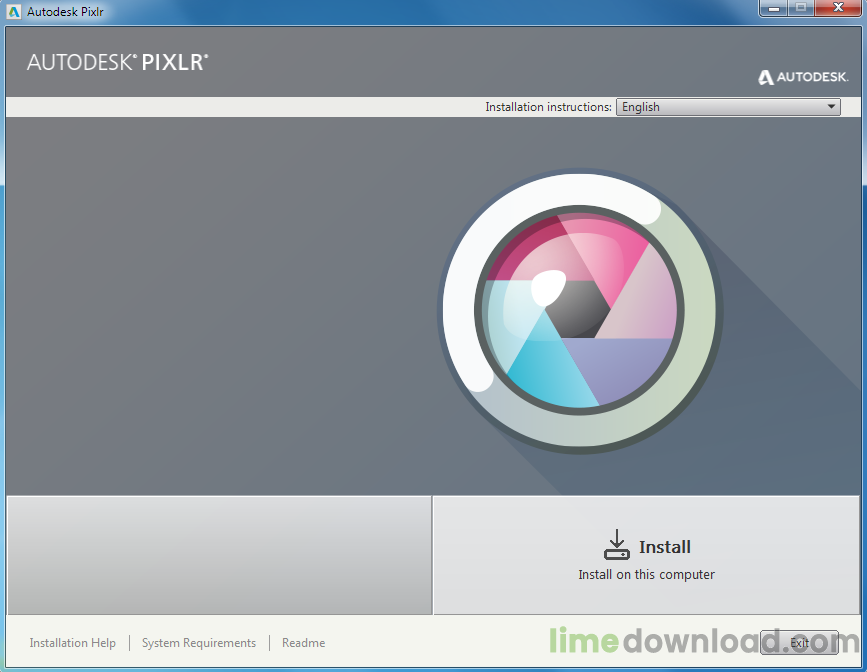The image size is (867, 672).
Task: Click the AUTODESK PIXLR heading text
Action: 118,62
